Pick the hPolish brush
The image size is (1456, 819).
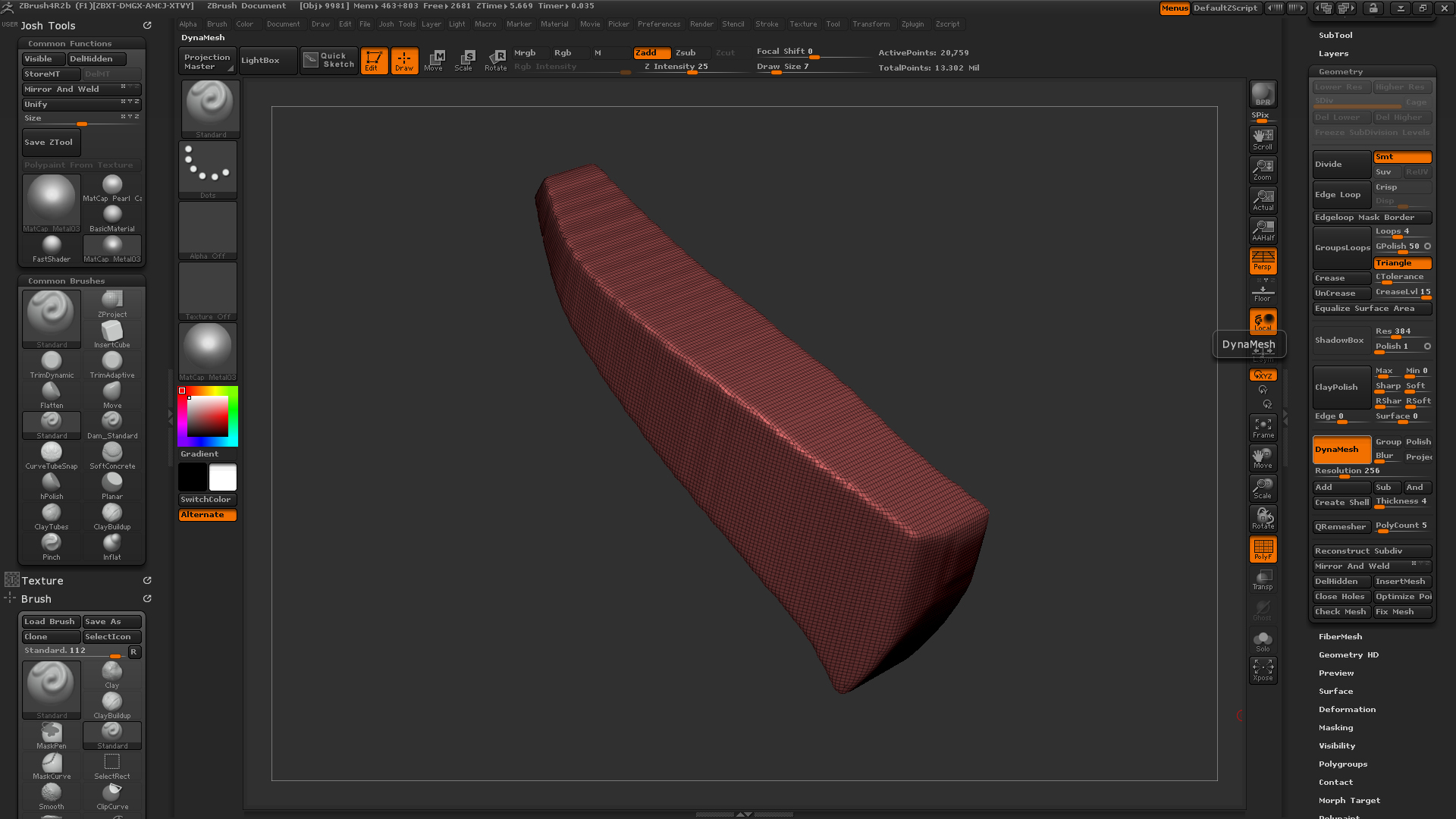coord(52,486)
